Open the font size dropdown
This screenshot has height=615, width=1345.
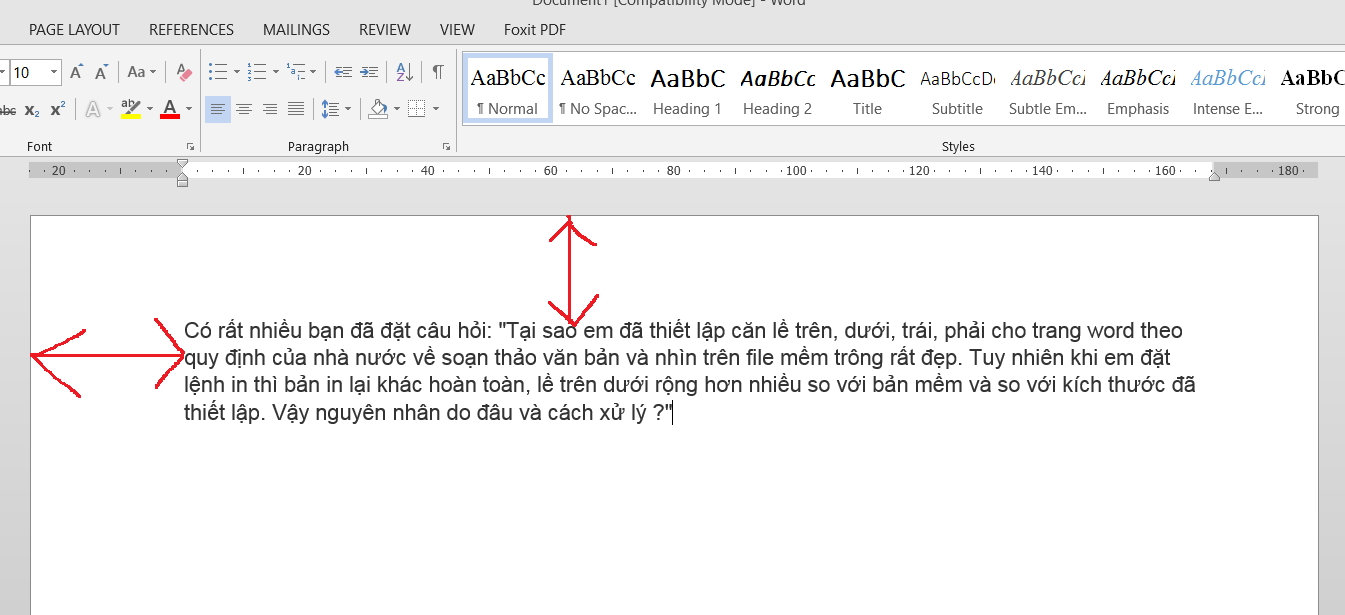53,72
